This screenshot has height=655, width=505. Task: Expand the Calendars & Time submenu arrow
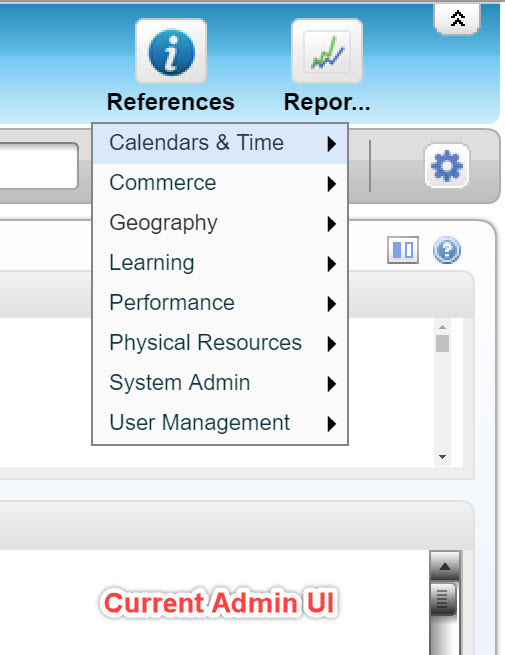[332, 144]
